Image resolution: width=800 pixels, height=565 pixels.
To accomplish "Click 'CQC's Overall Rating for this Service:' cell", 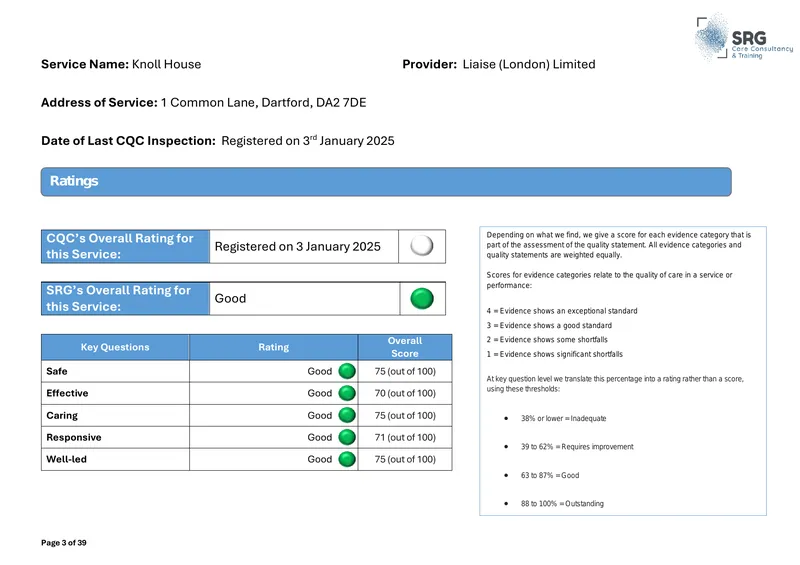I will (126, 247).
